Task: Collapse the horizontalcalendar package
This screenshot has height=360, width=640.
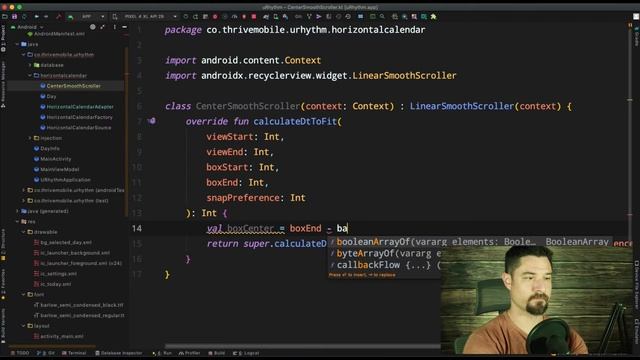Action: [x=30, y=76]
